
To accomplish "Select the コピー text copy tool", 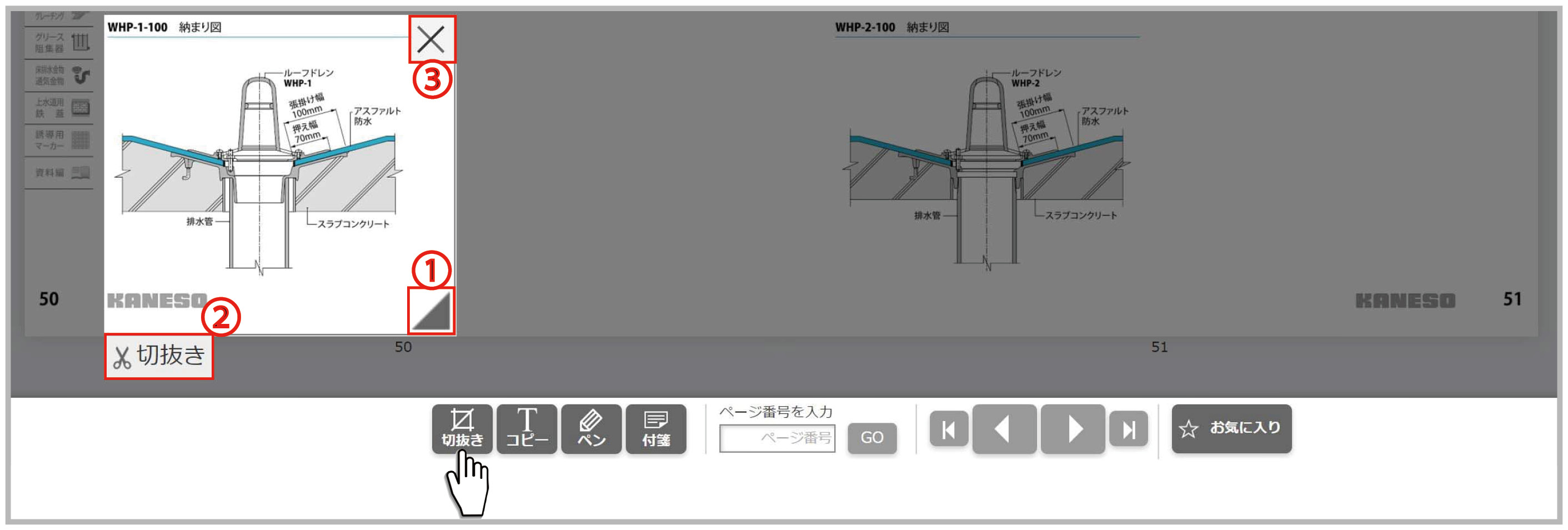I will click(x=527, y=429).
